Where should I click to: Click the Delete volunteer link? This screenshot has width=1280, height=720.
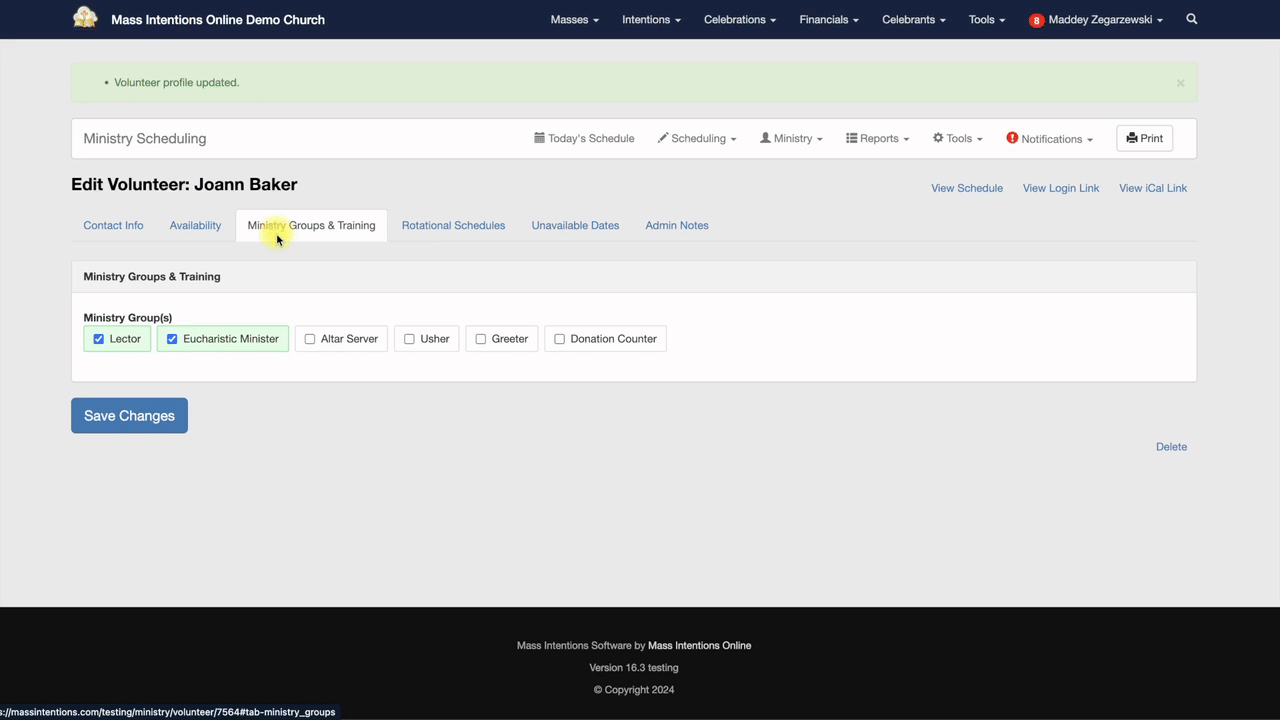[1171, 447]
